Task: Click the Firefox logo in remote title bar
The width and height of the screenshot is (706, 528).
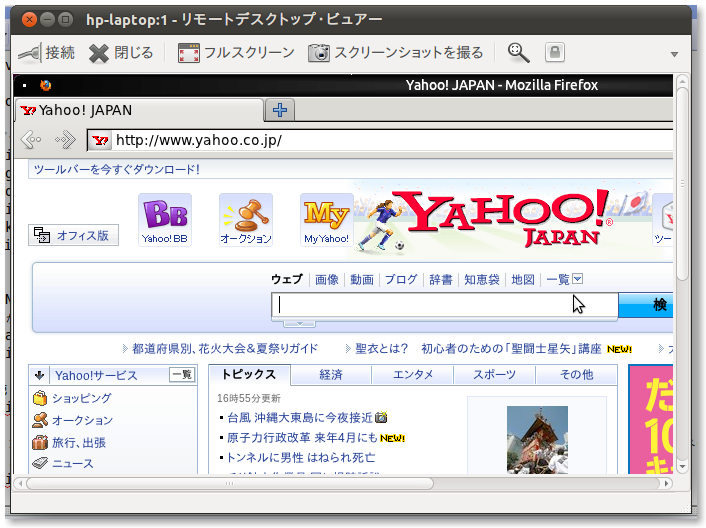Action: click(x=45, y=85)
